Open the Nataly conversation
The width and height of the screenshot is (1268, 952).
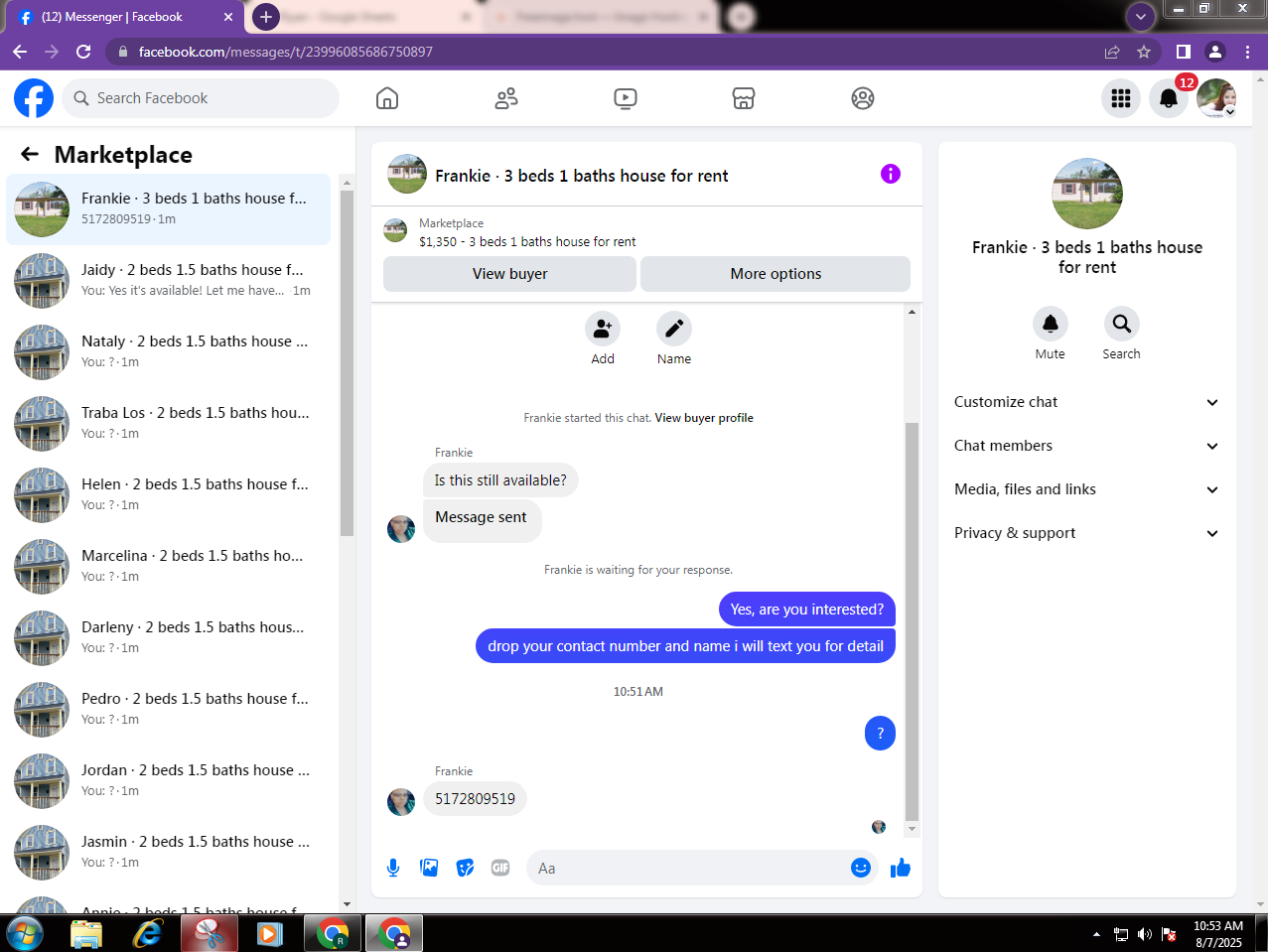pyautogui.click(x=169, y=352)
